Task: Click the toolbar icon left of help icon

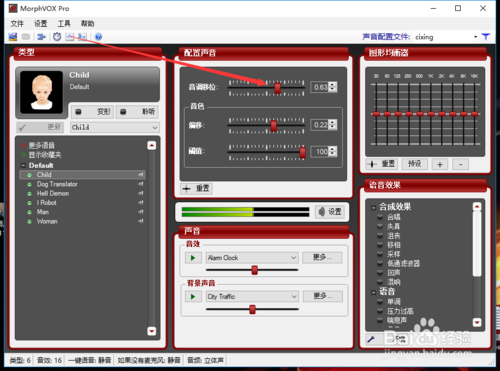Action: coord(83,37)
